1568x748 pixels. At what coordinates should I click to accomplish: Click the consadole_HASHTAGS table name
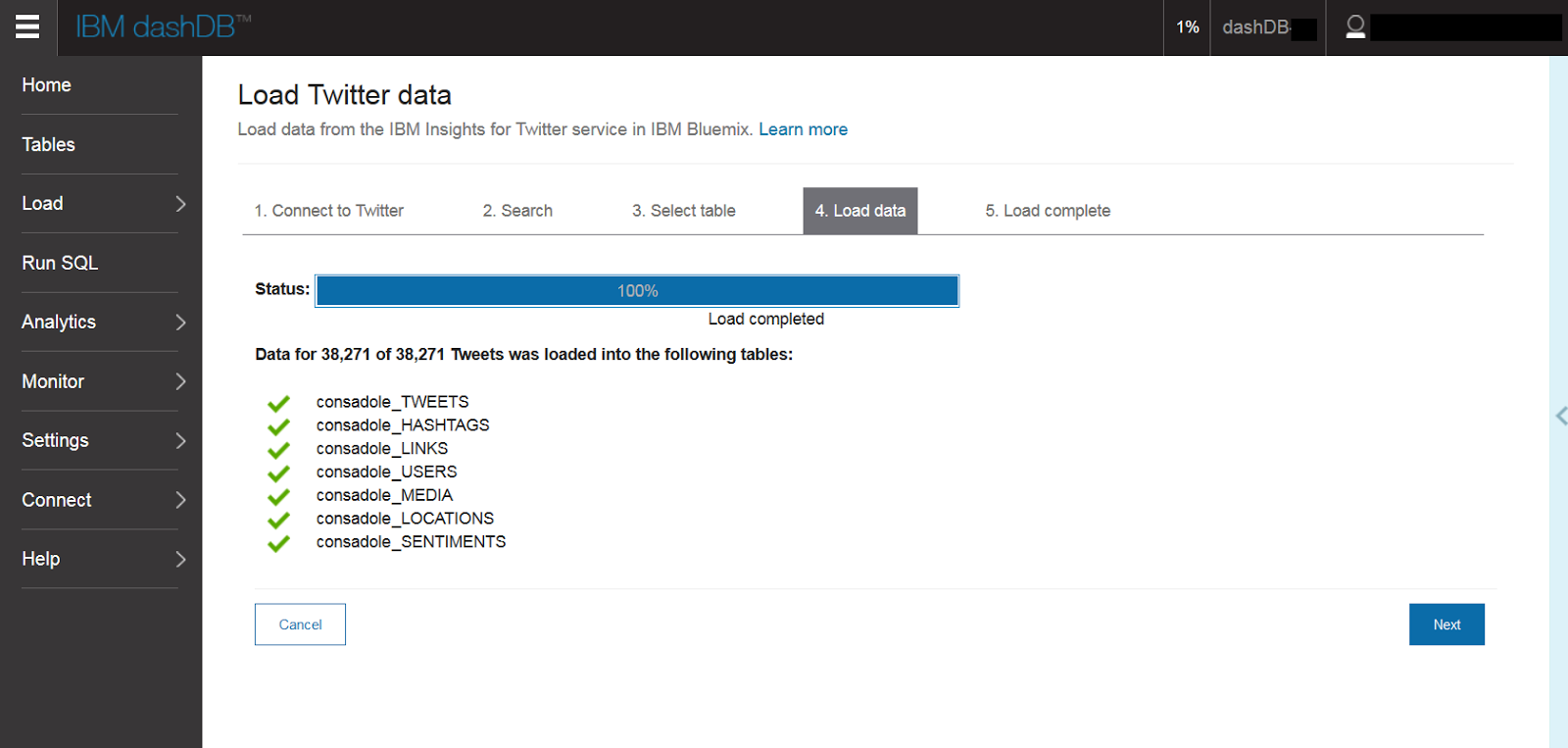403,425
